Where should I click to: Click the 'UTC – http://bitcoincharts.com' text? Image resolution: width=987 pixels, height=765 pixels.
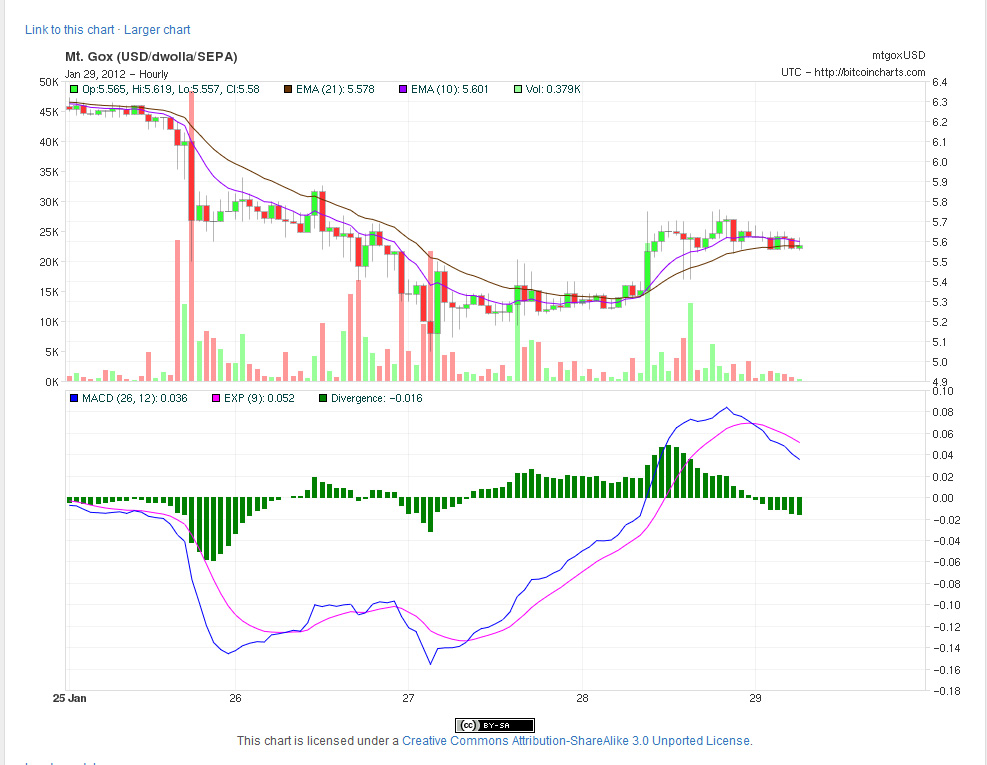tap(853, 72)
